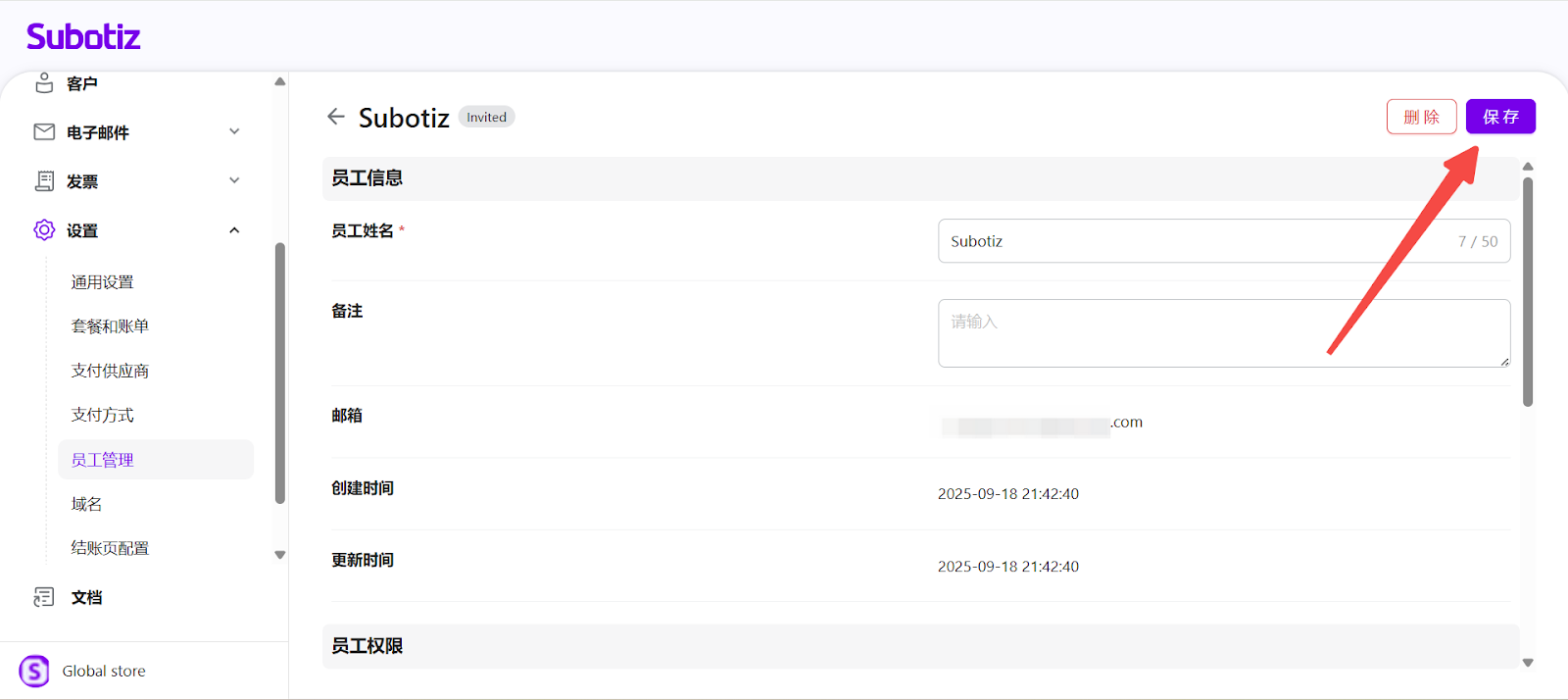This screenshot has width=1568, height=700.
Task: Open 支付方式 in settings menu
Action: tap(102, 415)
